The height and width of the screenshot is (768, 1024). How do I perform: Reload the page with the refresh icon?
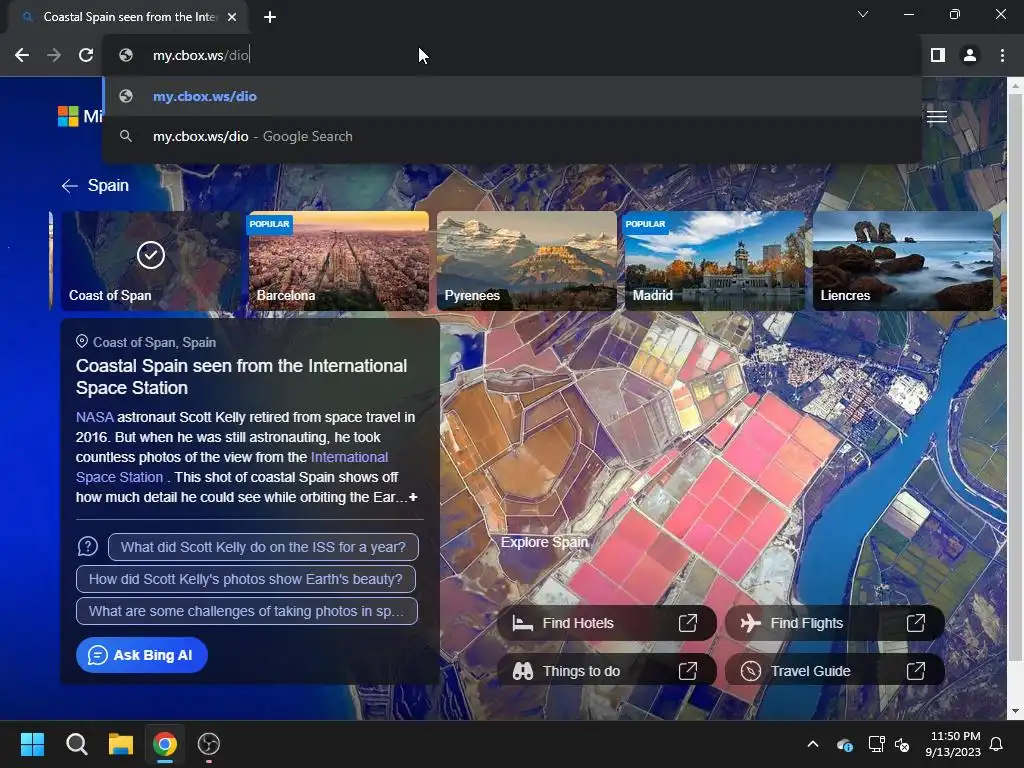coord(86,56)
